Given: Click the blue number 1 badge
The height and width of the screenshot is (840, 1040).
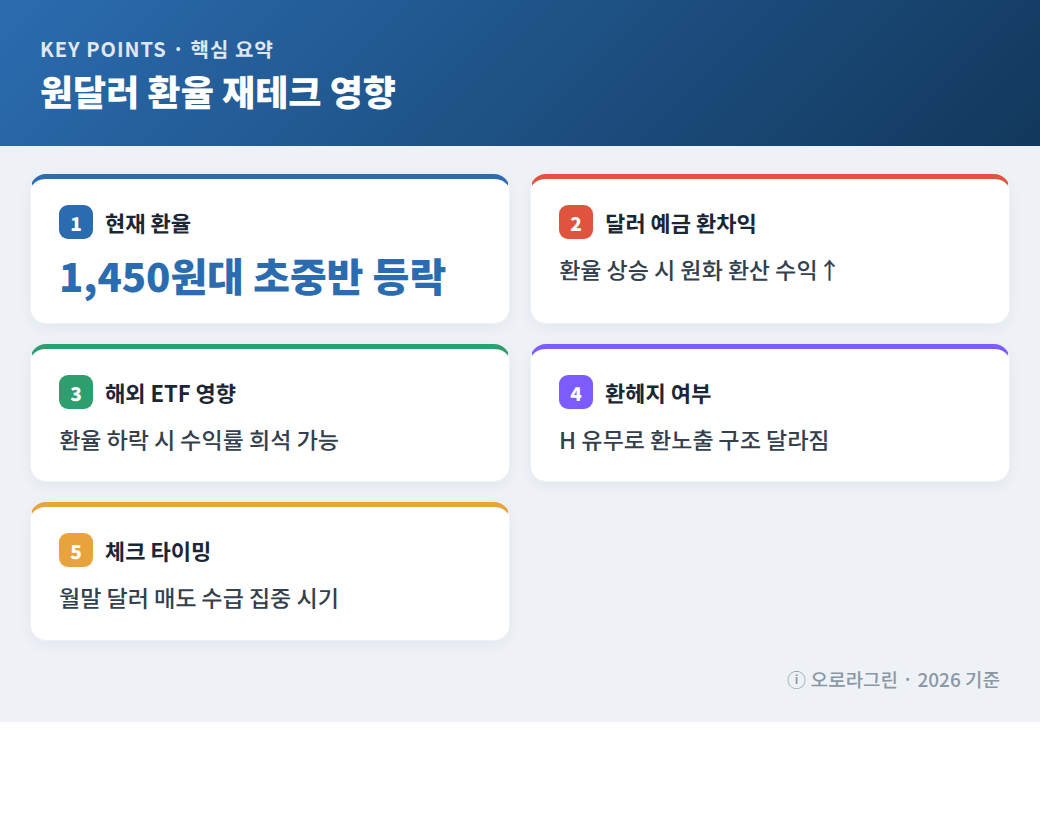Looking at the screenshot, I should (76, 222).
